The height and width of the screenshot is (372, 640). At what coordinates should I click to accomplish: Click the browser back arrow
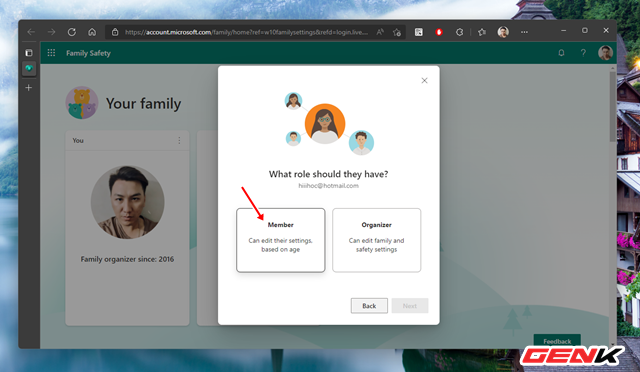[x=31, y=32]
